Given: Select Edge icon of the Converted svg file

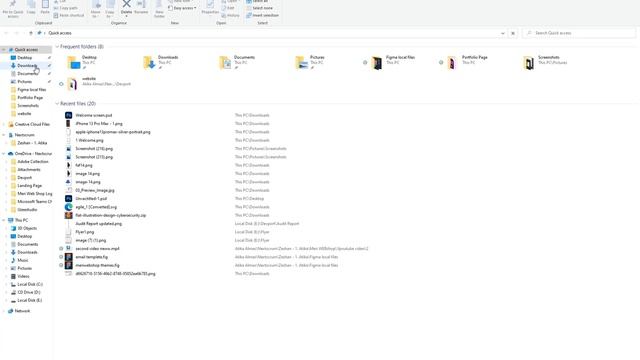Looking at the screenshot, I should tap(69, 207).
